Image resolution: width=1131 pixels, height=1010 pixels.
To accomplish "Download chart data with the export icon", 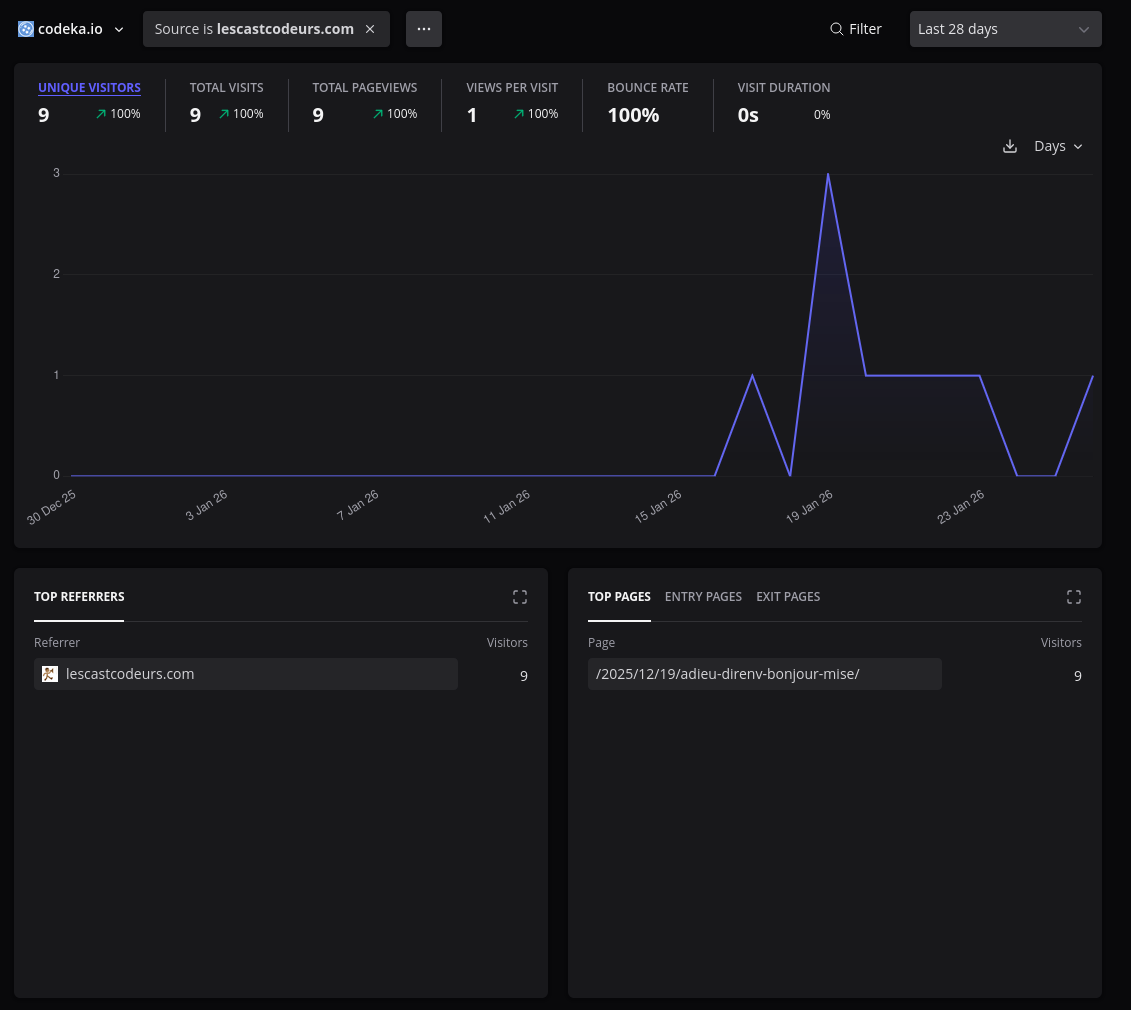I will [1010, 146].
